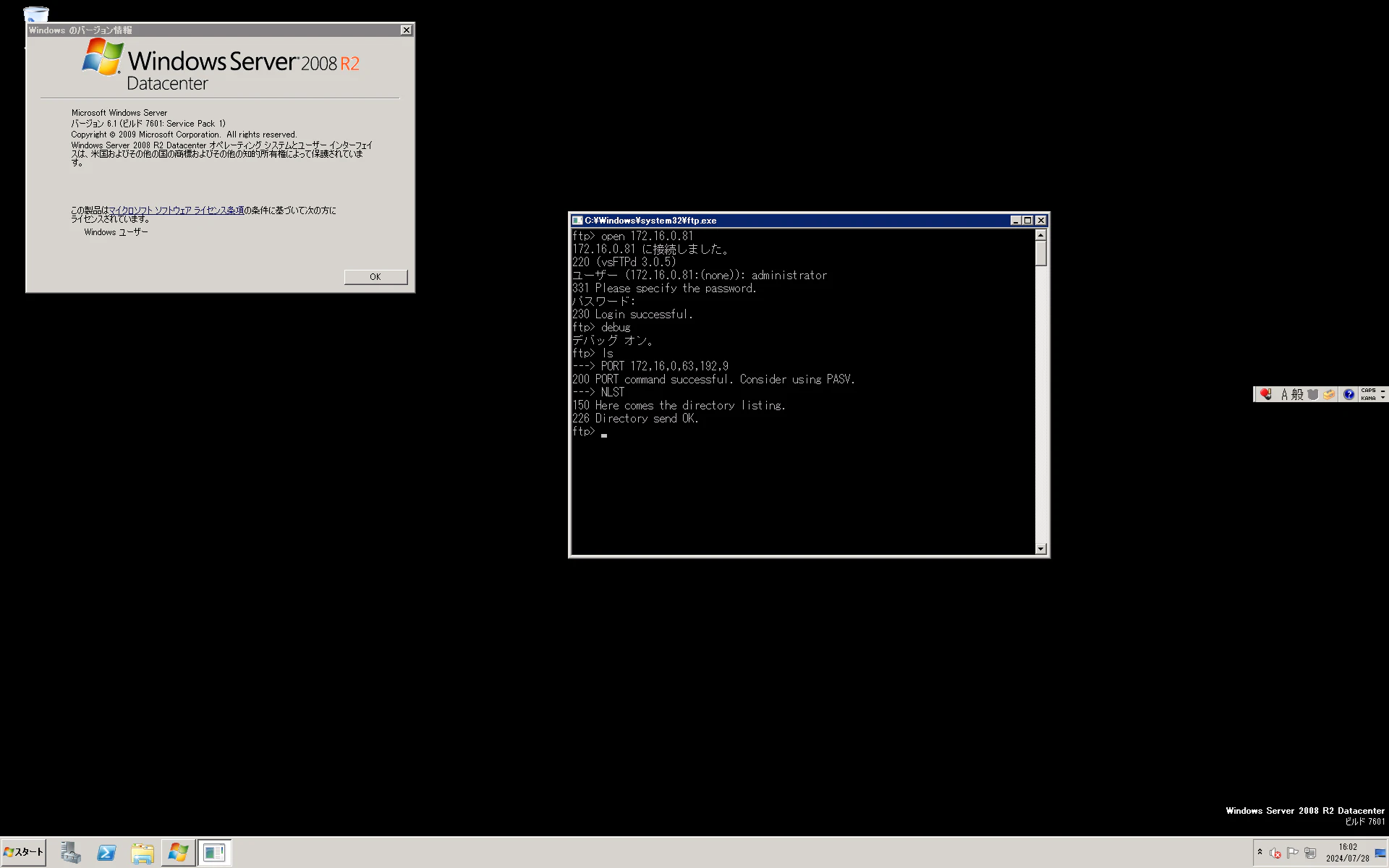
Task: Open the Action Center flag icon
Action: pos(1293,854)
